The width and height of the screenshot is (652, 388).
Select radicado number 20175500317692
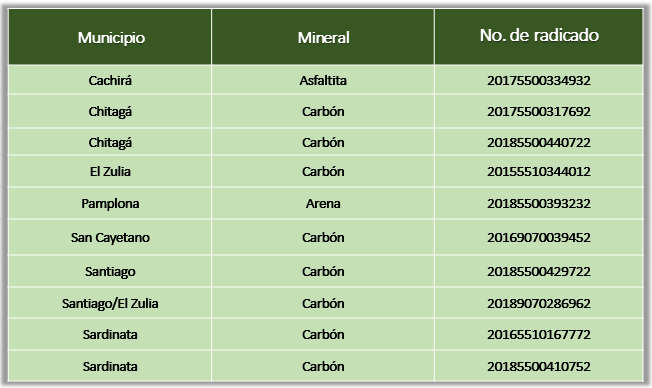click(x=539, y=111)
